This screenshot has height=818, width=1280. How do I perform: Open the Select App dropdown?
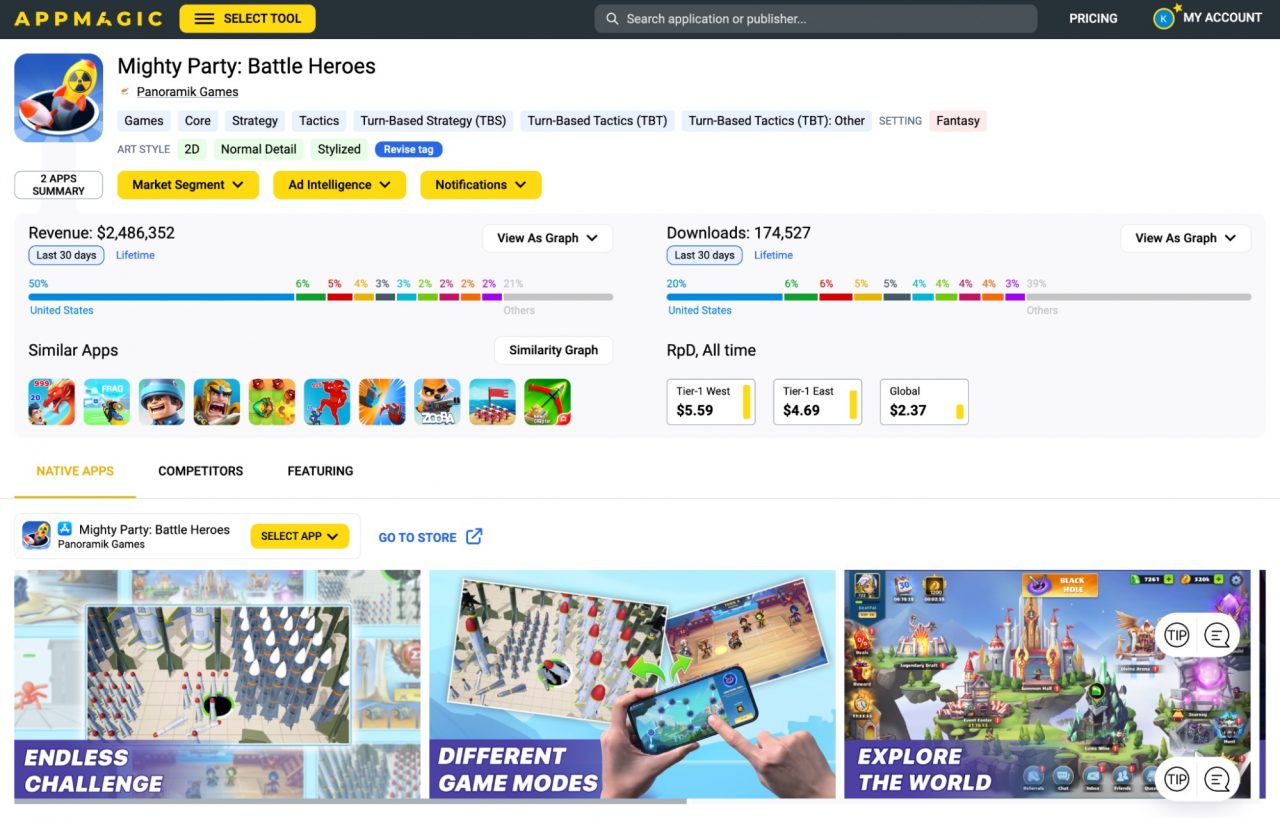(x=299, y=536)
